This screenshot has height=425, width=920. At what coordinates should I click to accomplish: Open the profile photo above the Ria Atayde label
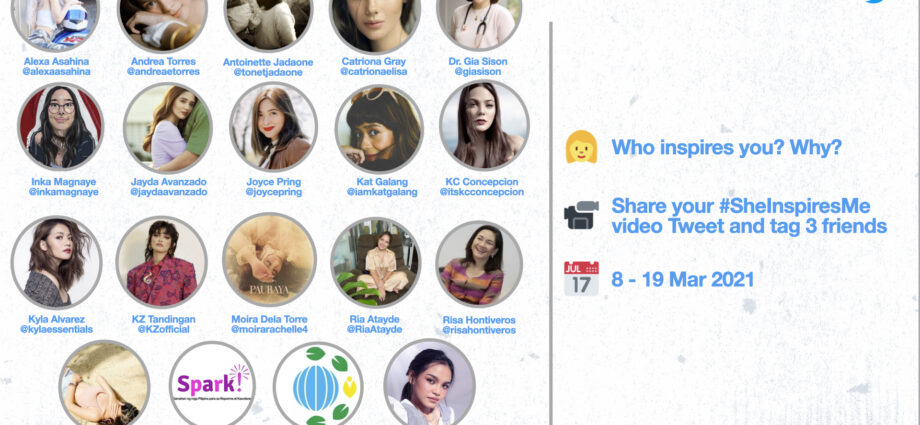[376, 262]
